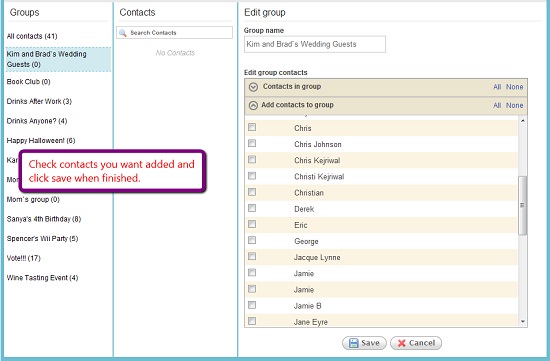
Task: Click the scroll down arrow of contact list
Action: click(x=523, y=321)
